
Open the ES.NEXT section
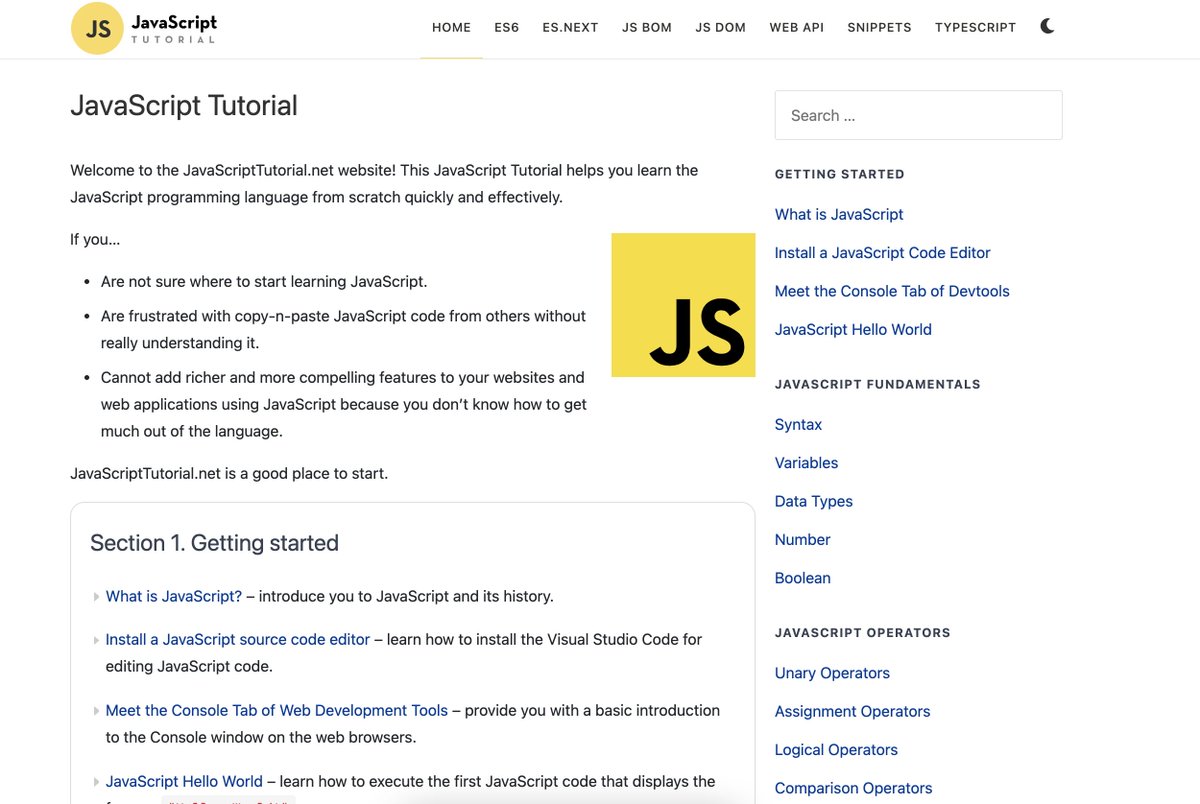pyautogui.click(x=570, y=27)
